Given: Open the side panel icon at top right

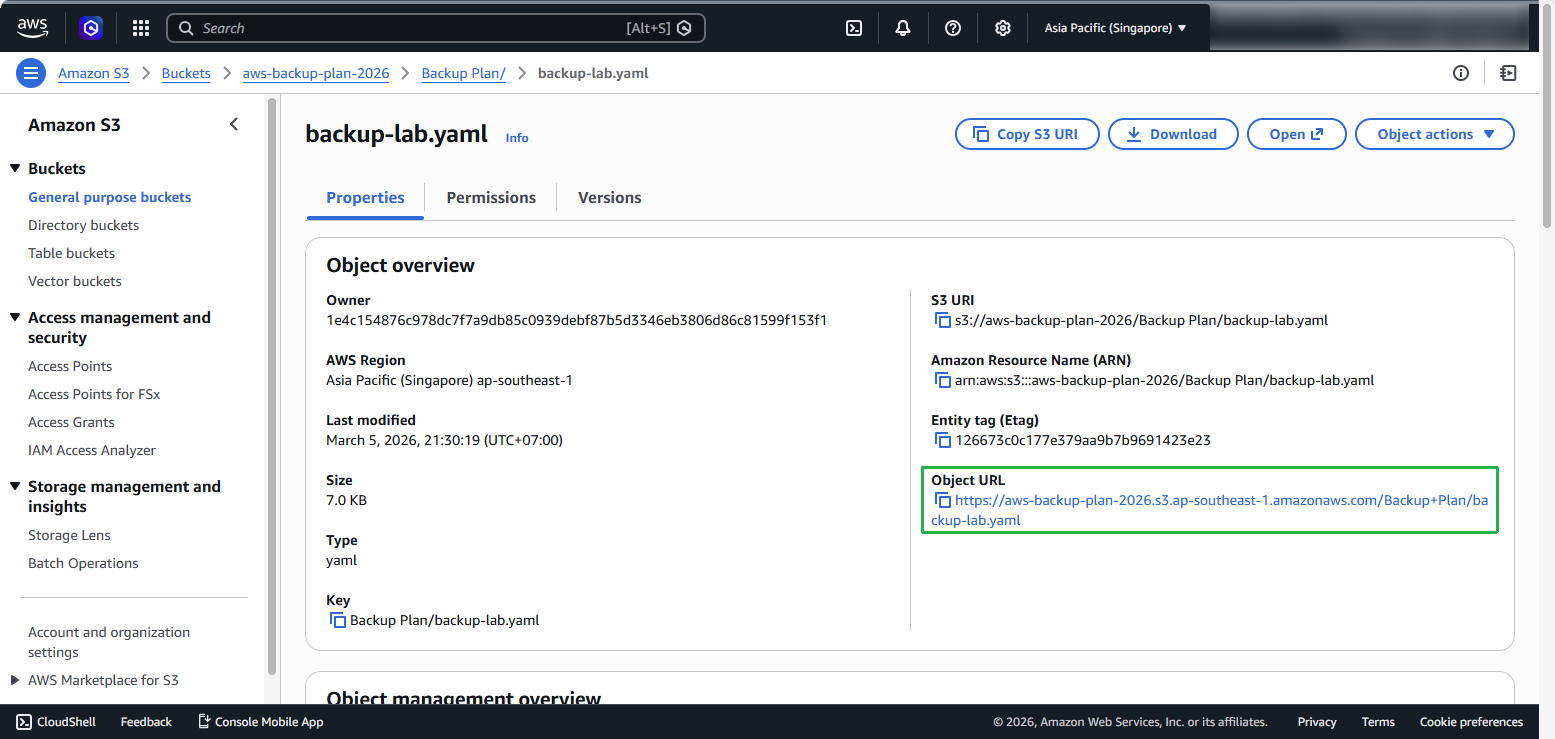Looking at the screenshot, I should tap(1508, 73).
